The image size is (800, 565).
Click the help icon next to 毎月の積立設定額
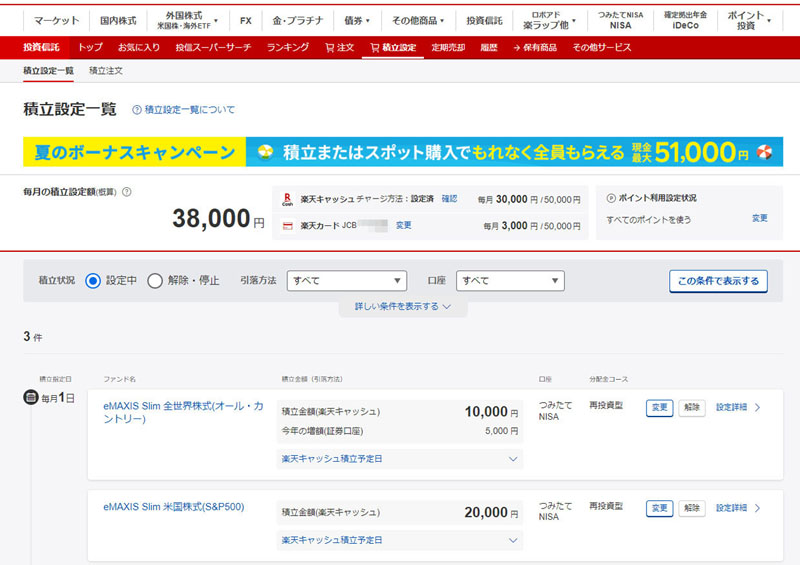click(x=127, y=191)
